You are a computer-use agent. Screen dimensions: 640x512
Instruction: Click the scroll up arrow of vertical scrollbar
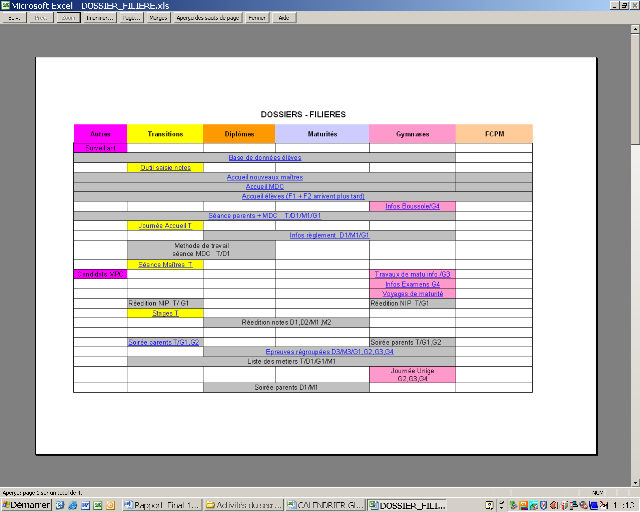635,29
